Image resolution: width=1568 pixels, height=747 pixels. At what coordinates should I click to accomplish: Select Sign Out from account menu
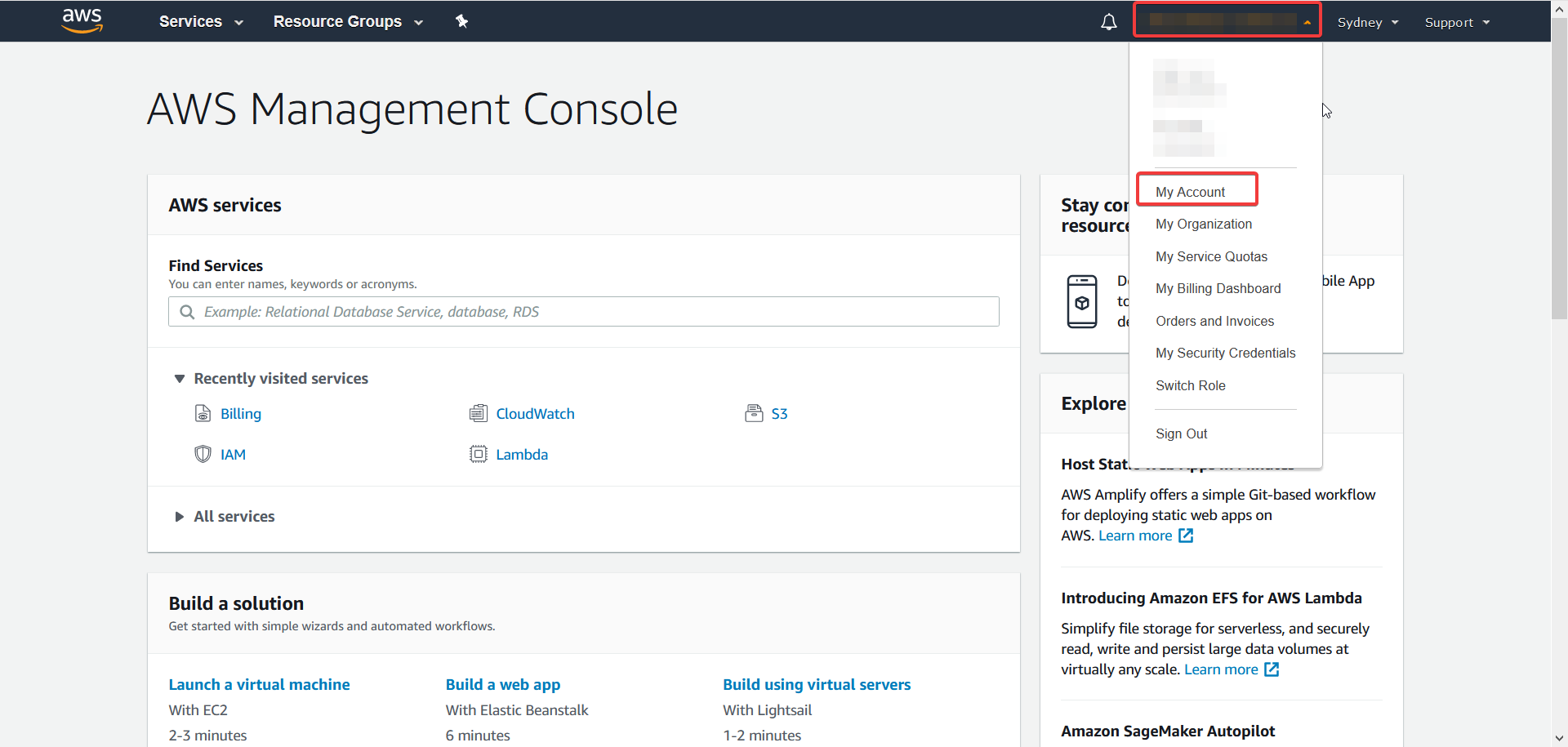pos(1181,434)
